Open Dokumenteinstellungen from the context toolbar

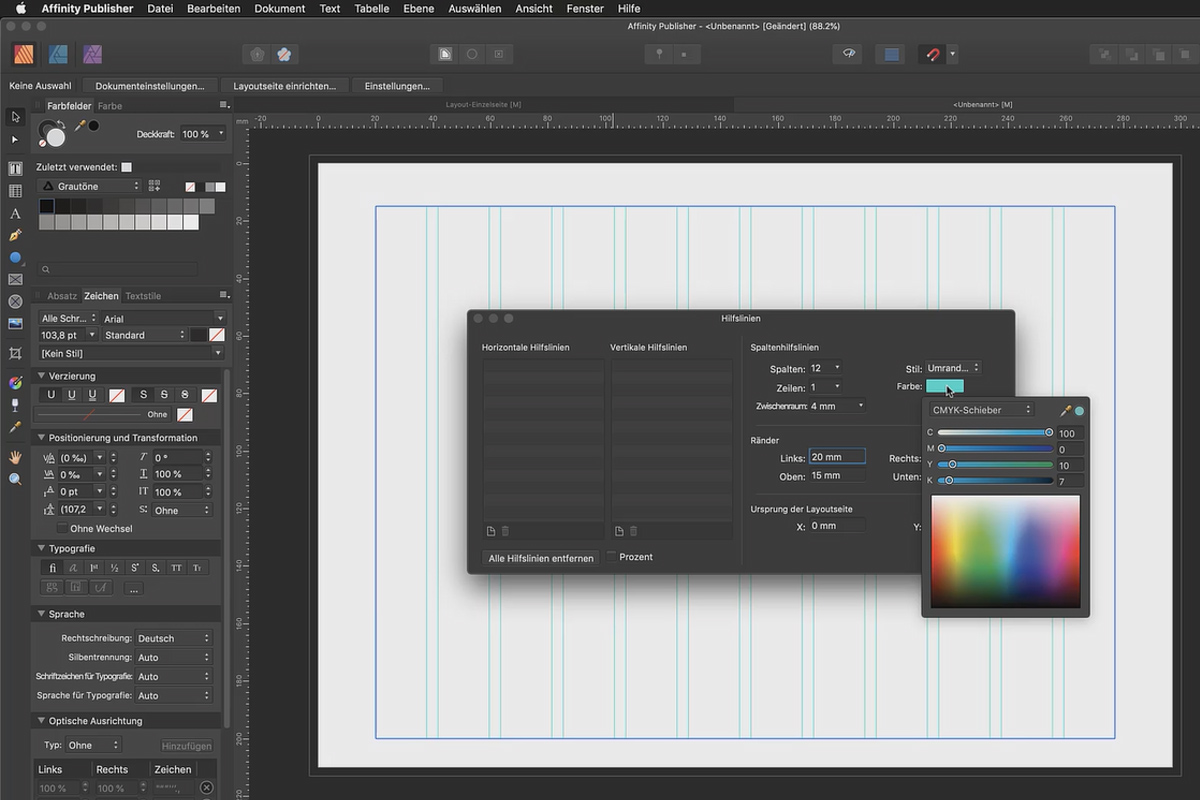(151, 85)
